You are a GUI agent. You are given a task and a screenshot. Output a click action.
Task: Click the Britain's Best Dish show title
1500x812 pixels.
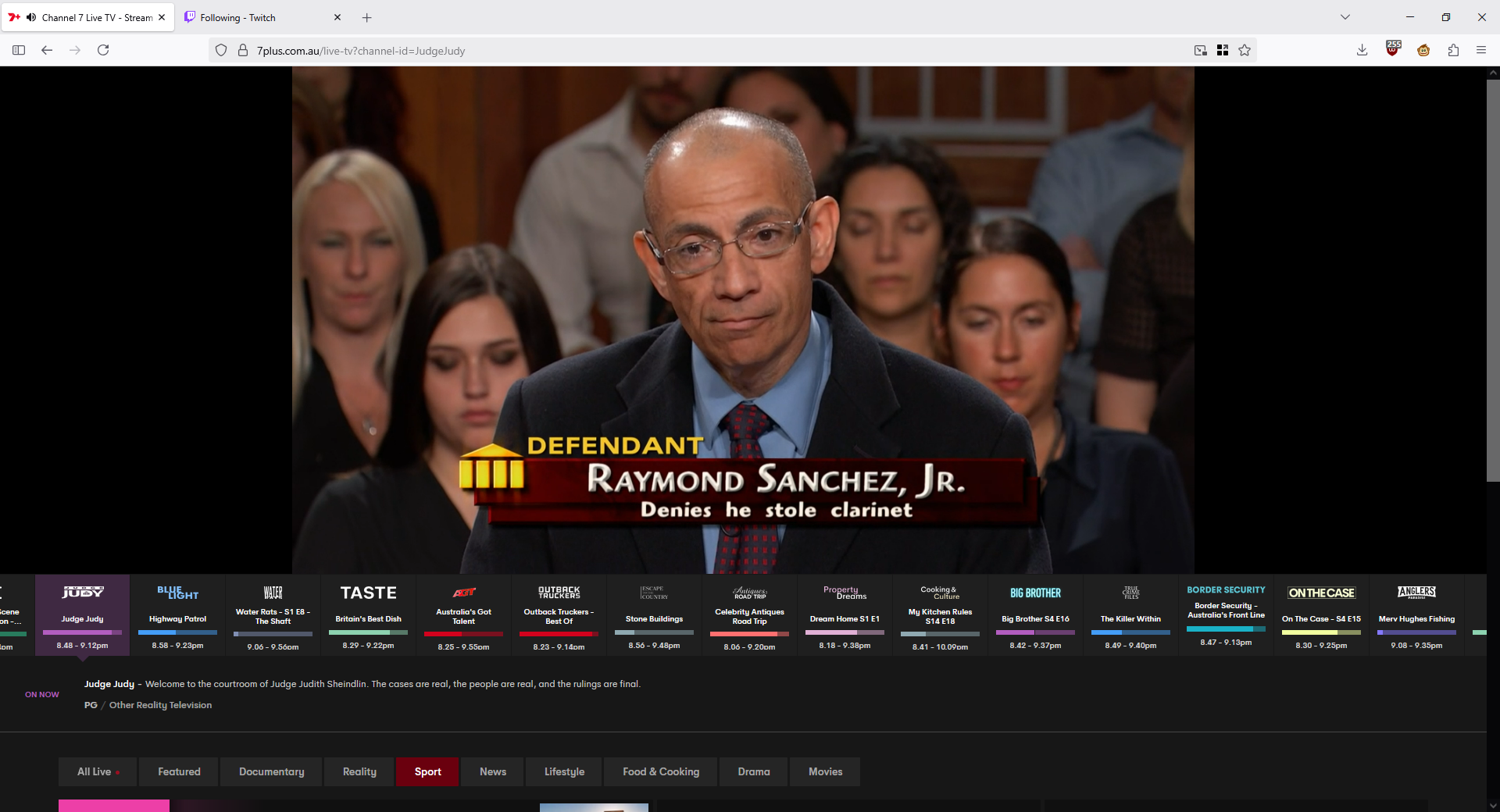tap(369, 619)
